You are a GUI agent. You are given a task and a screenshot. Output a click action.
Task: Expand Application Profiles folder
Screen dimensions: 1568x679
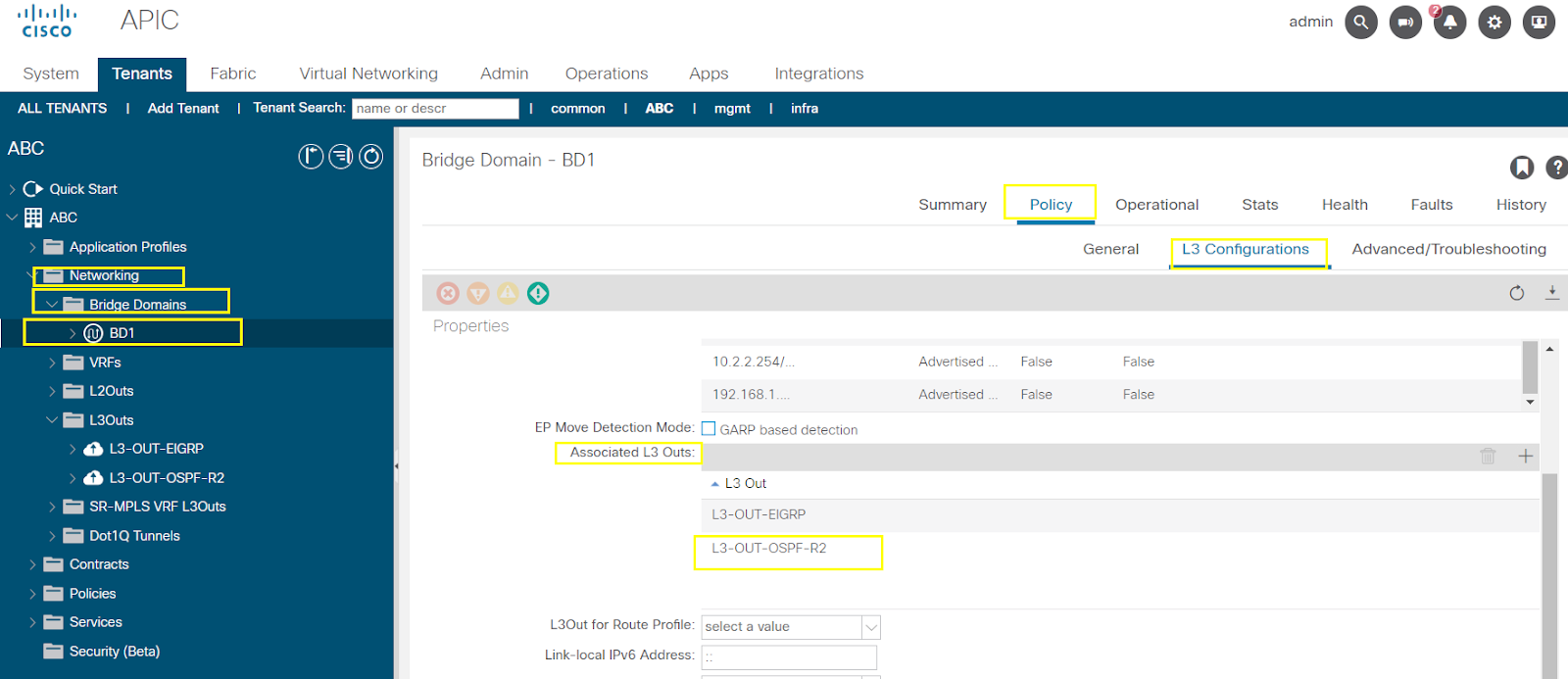pos(32,247)
